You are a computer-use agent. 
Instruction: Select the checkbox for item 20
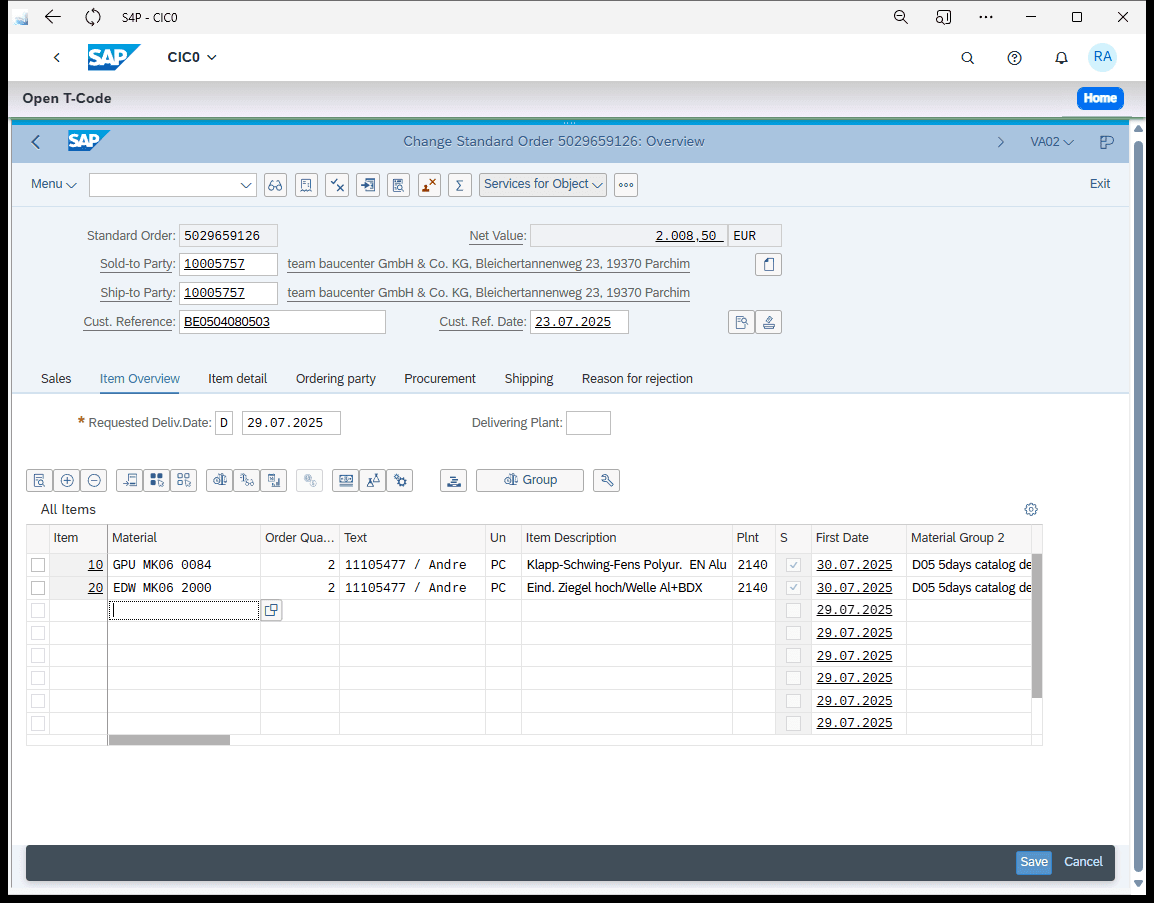(x=38, y=588)
